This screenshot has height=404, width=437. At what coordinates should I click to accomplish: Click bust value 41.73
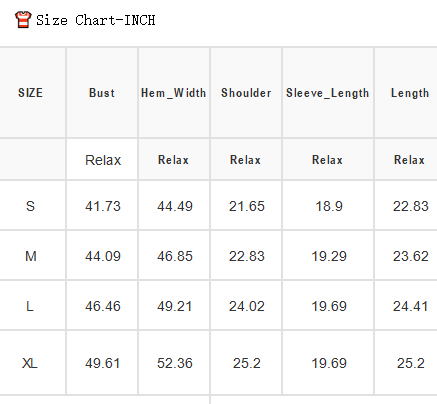click(103, 206)
